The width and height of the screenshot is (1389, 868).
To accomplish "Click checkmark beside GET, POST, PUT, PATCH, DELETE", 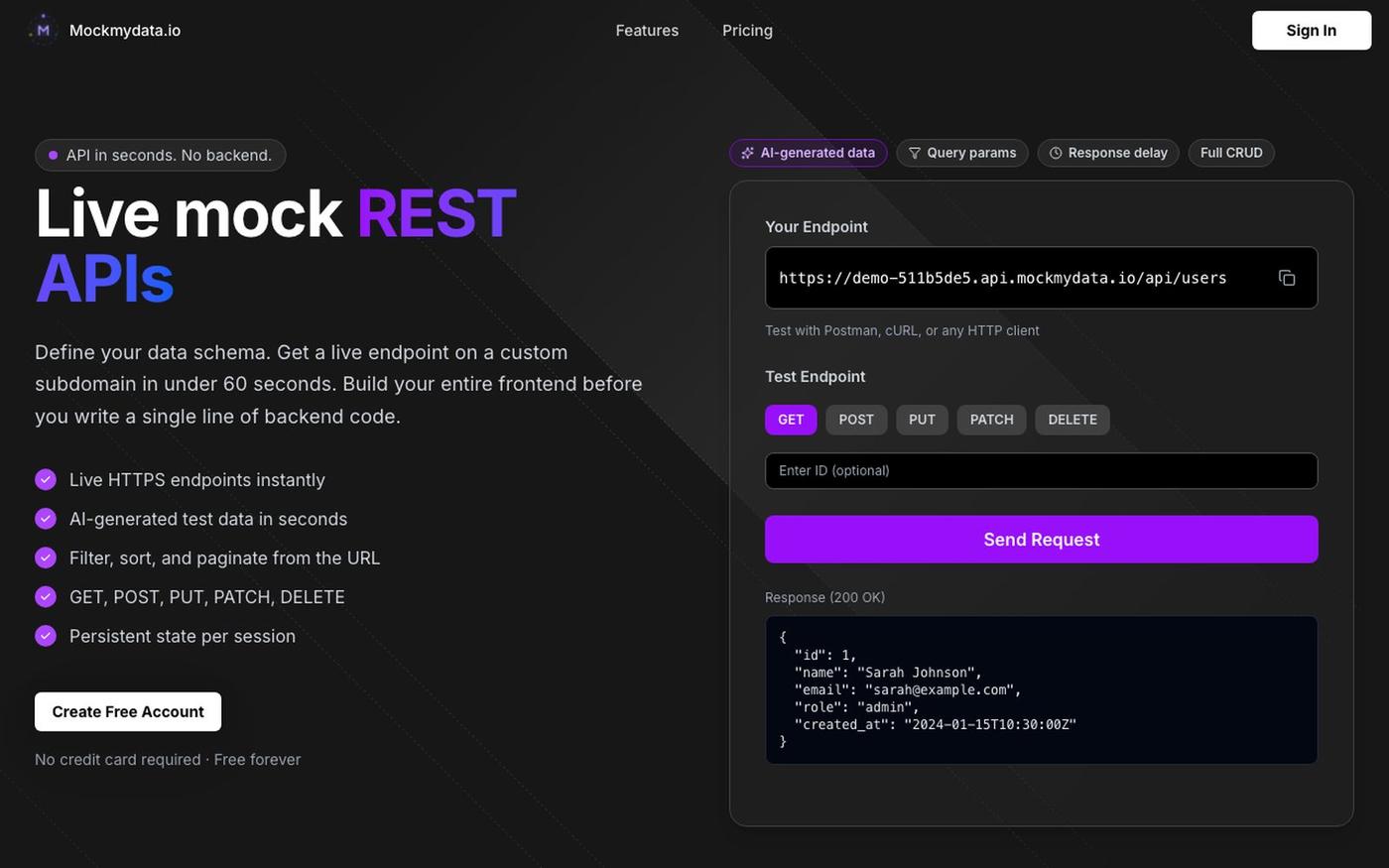I will [x=46, y=597].
